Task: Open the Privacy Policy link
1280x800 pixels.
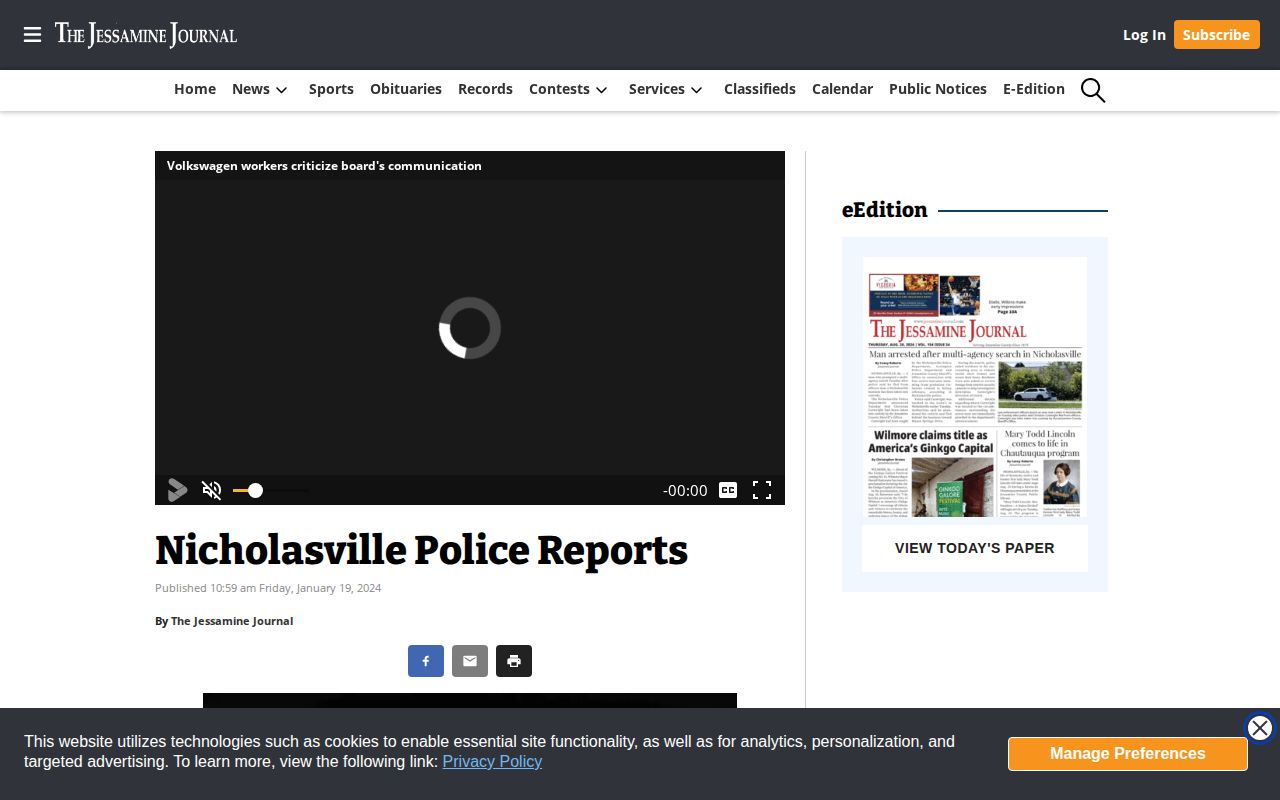Action: [x=492, y=761]
